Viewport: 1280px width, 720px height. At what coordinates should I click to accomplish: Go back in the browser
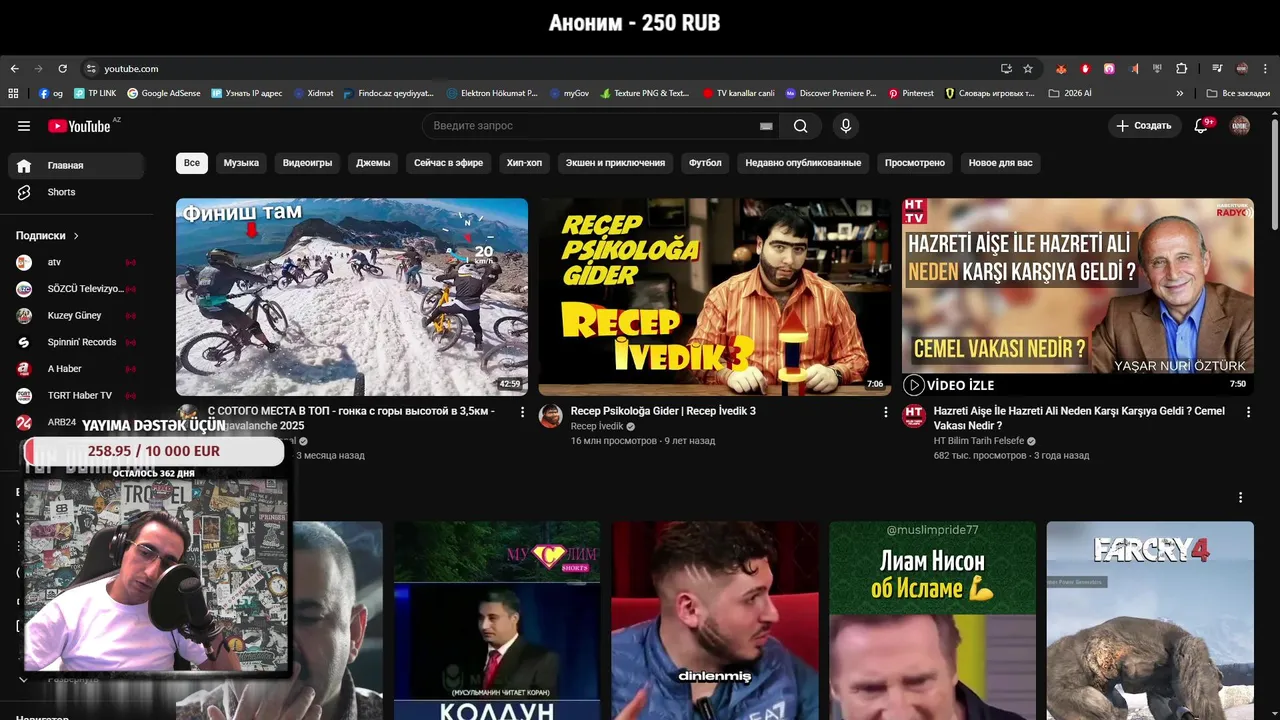point(14,69)
